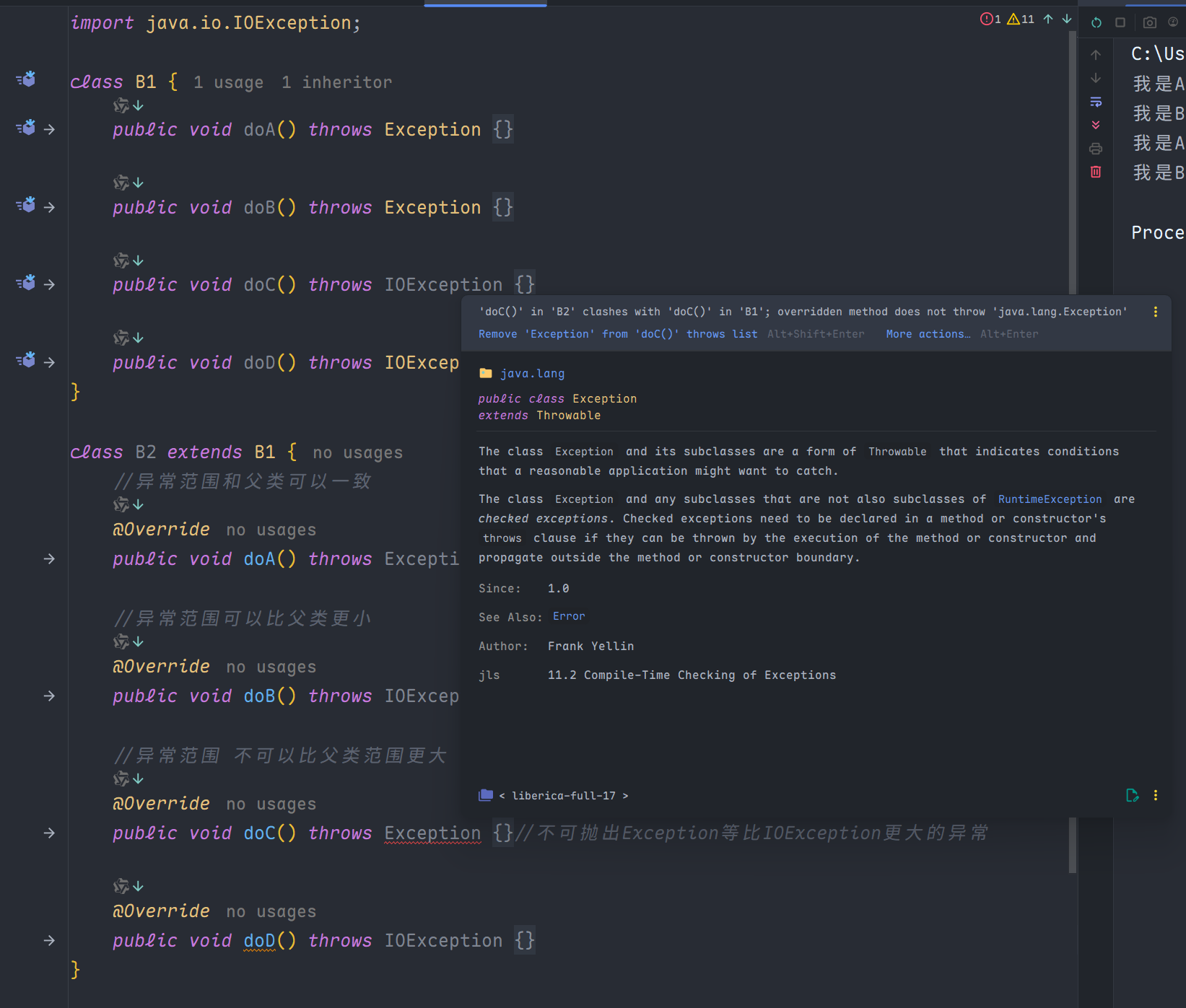Screen dimensions: 1186x1008
Task: Rerun the program from Run panel toolbar
Action: (1096, 22)
